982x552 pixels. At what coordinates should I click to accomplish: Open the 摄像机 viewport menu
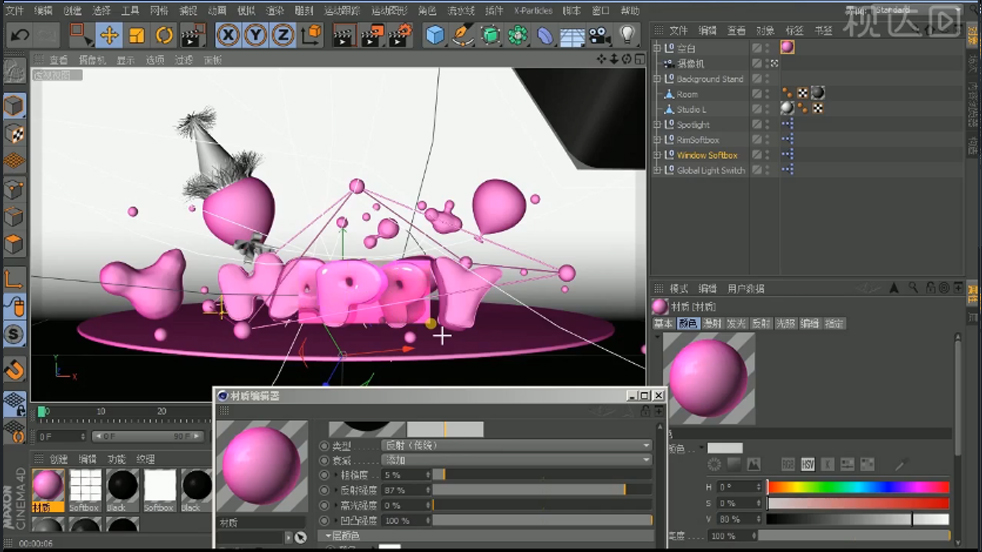92,60
